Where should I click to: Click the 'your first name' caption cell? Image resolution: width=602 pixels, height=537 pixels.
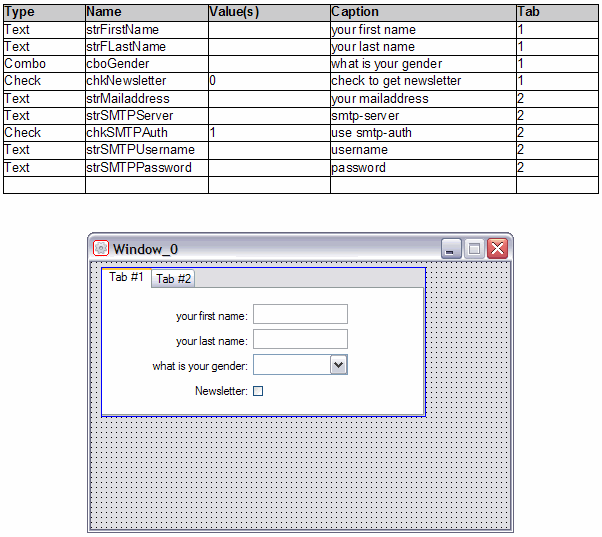(423, 30)
